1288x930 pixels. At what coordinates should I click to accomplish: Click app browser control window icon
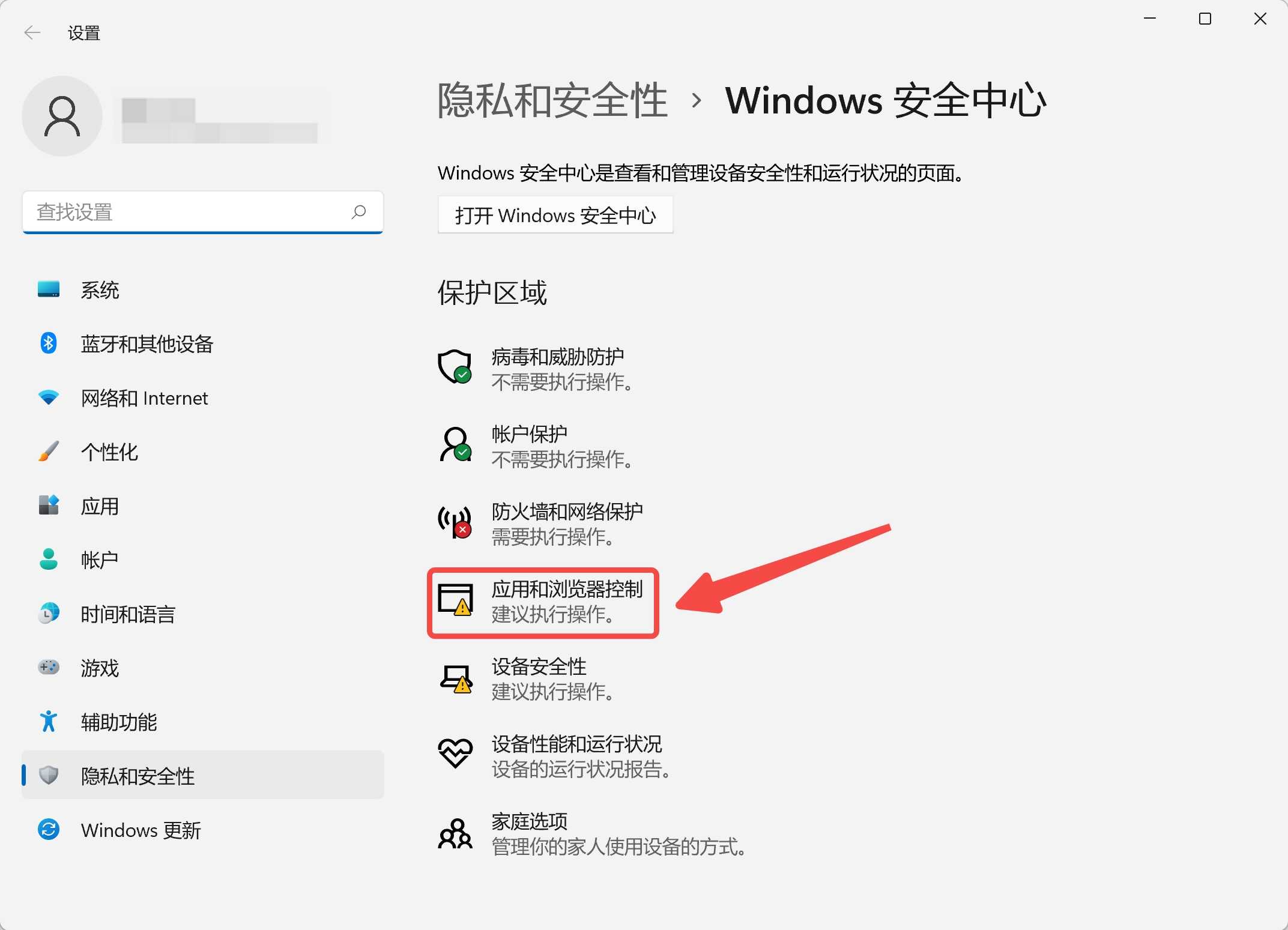click(455, 599)
